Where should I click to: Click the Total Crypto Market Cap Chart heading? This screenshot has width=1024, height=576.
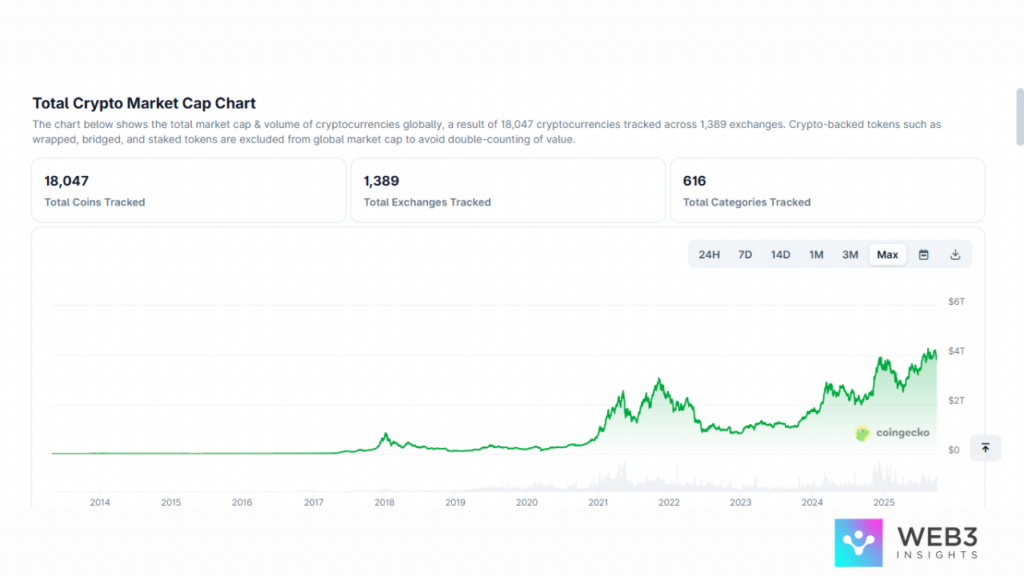(x=144, y=103)
